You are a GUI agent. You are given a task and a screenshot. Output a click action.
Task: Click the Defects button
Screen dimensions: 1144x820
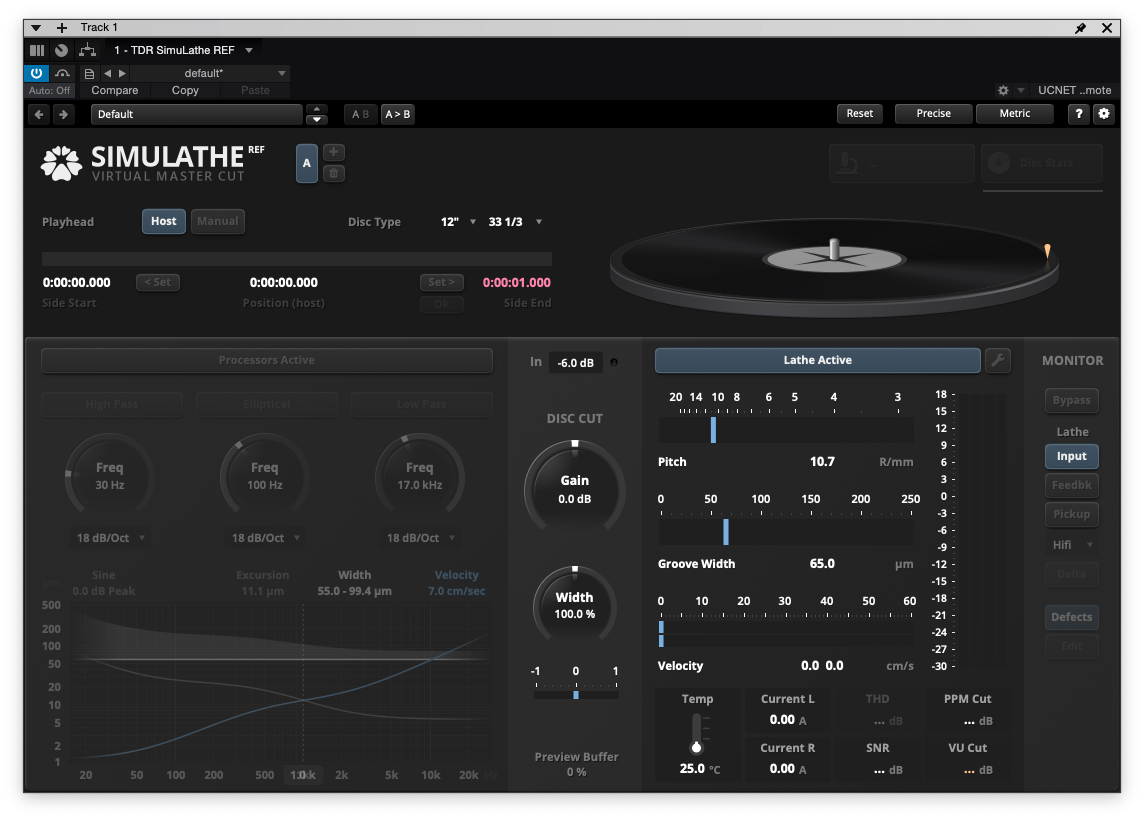[1071, 617]
